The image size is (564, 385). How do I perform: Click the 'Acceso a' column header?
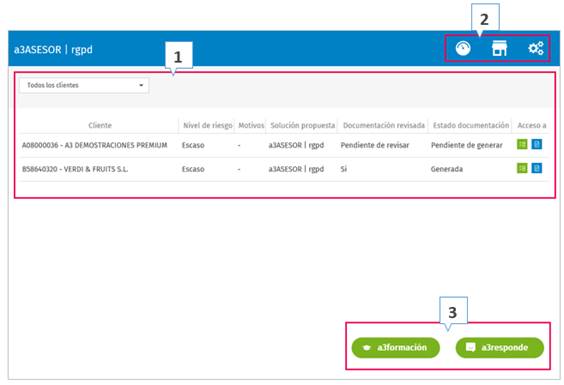pyautogui.click(x=532, y=125)
